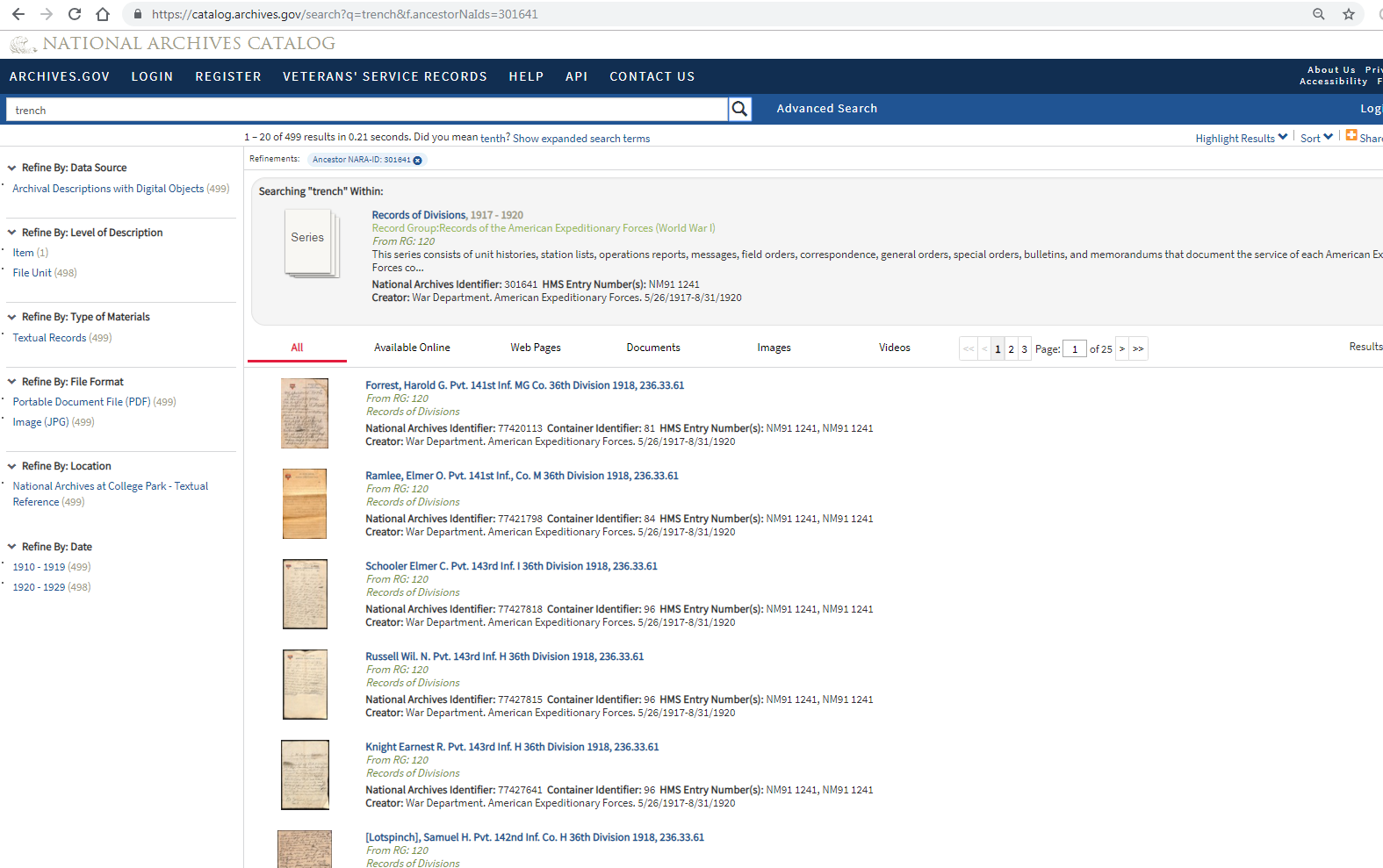This screenshot has width=1383, height=868.
Task: Click thumbnail for Ramlee, Elmer O. record
Action: click(305, 504)
